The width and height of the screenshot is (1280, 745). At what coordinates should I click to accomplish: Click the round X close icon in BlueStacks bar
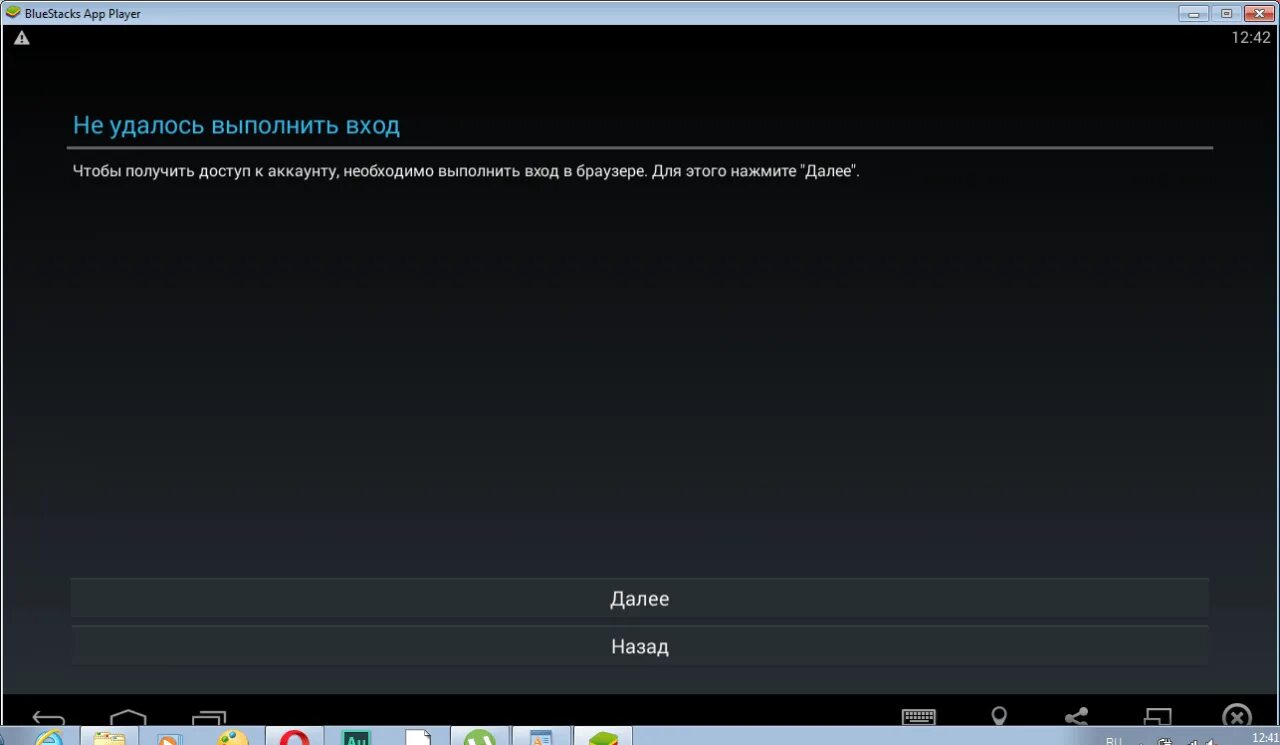click(1237, 716)
